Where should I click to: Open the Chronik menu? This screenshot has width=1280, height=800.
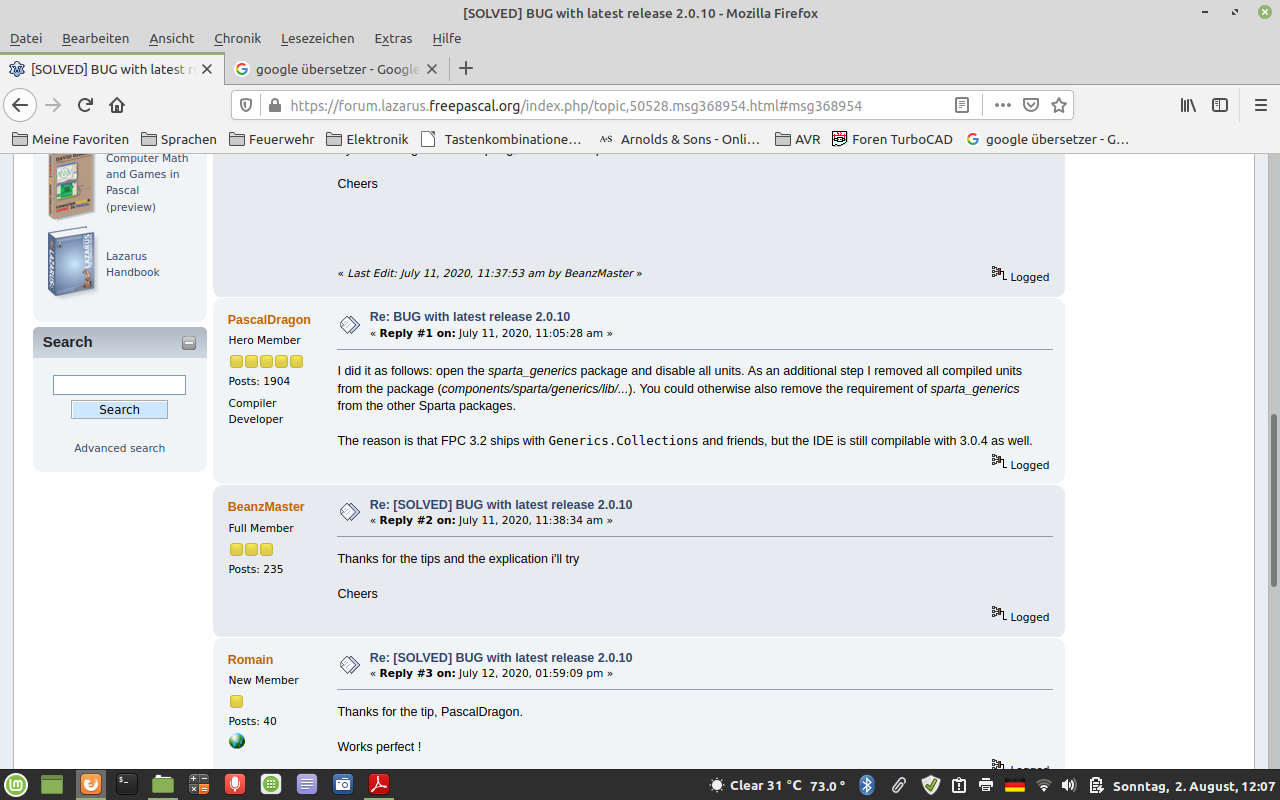[237, 38]
